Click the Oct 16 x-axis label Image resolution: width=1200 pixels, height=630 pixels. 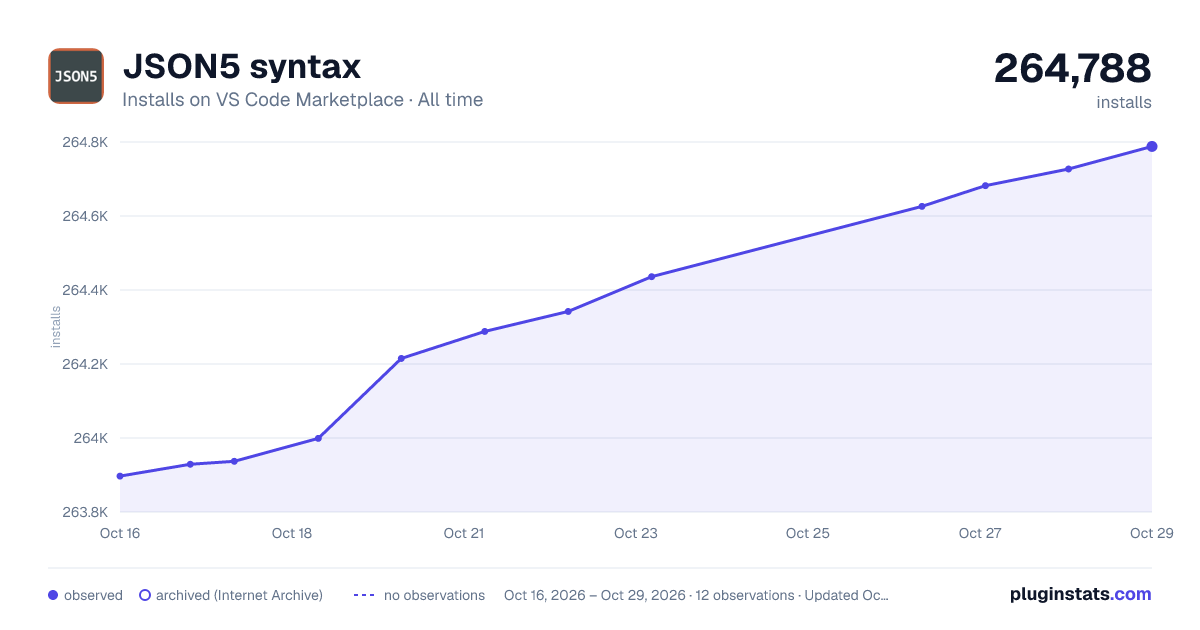tap(120, 533)
